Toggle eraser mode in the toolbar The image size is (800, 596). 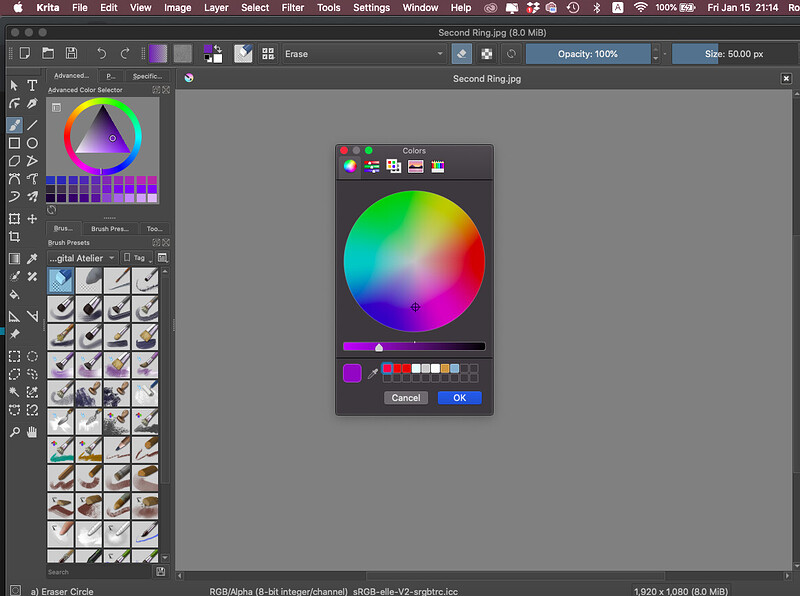point(461,54)
